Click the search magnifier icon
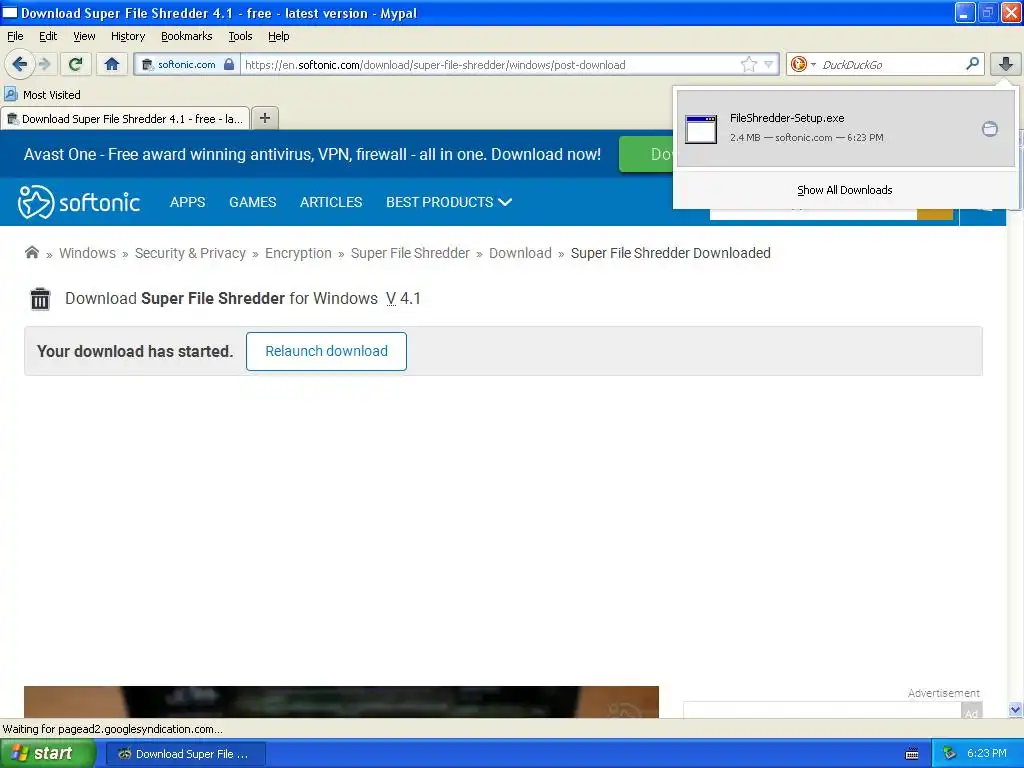The width and height of the screenshot is (1024, 768). [972, 63]
